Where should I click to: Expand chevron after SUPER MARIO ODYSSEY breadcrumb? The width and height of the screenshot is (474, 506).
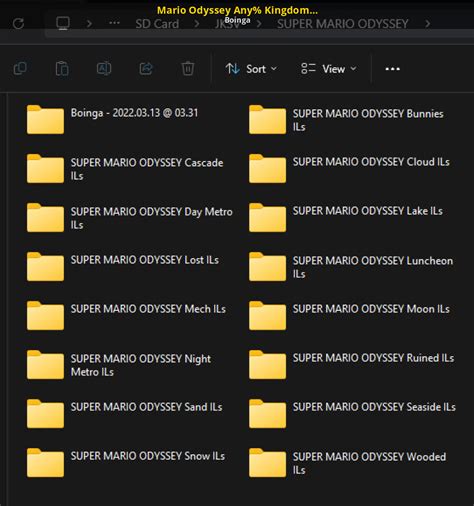428,24
